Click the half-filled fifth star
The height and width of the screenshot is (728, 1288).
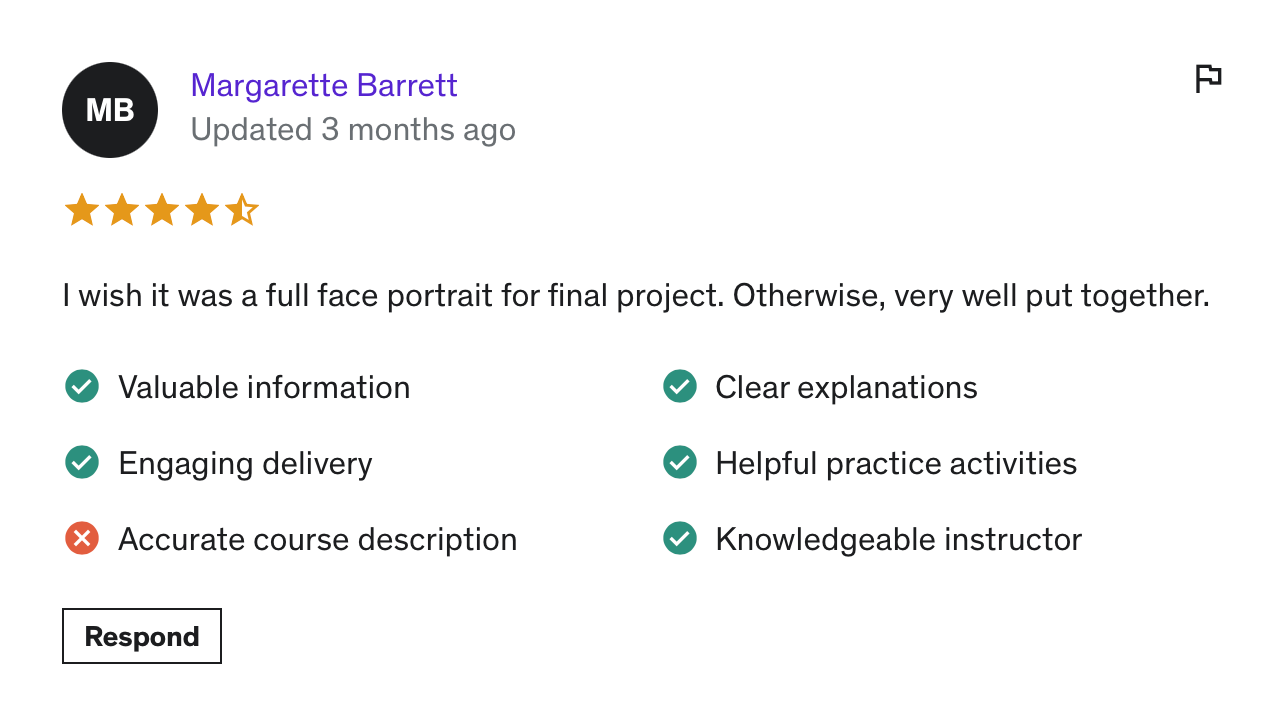pyautogui.click(x=242, y=211)
